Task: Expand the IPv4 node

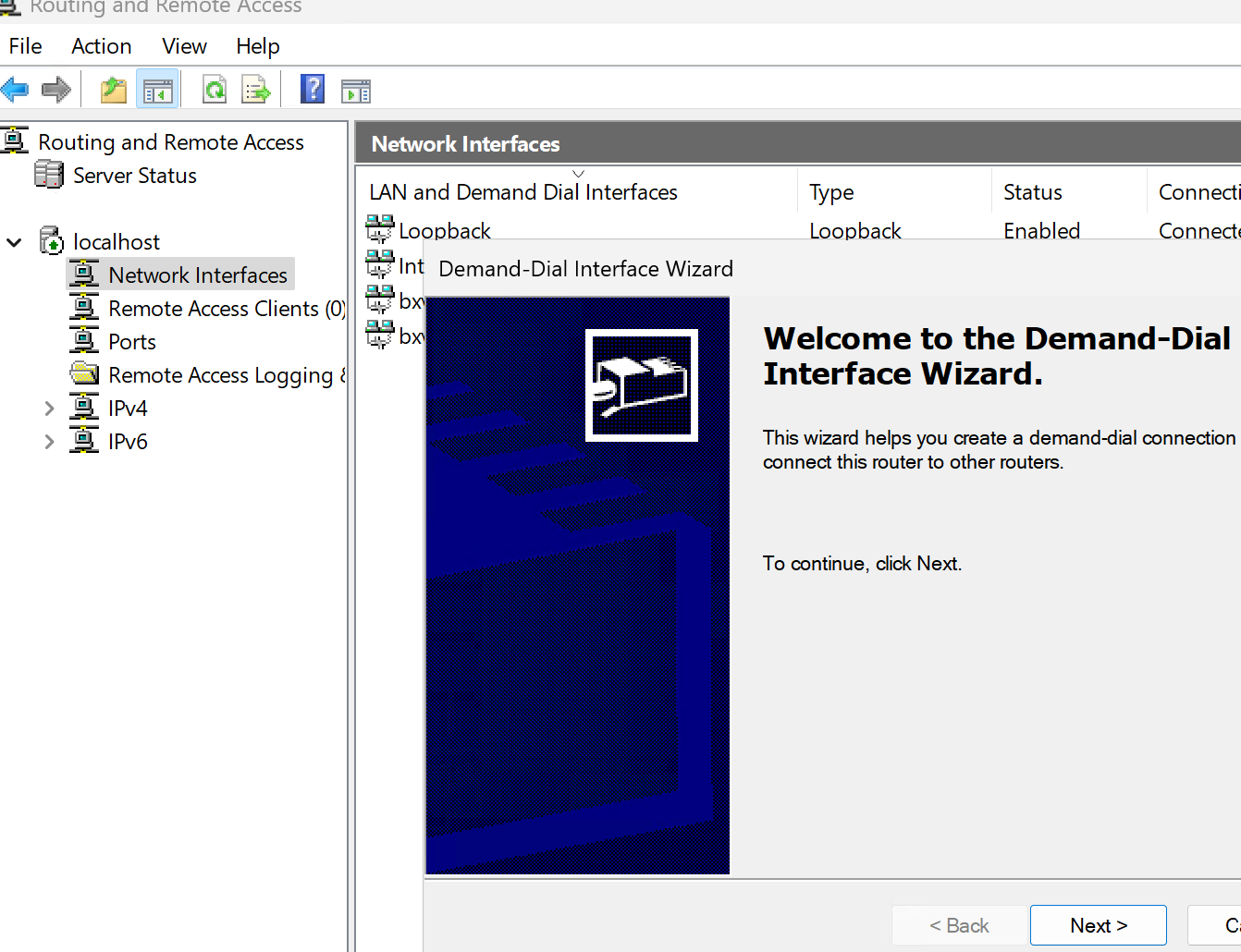Action: [x=50, y=408]
